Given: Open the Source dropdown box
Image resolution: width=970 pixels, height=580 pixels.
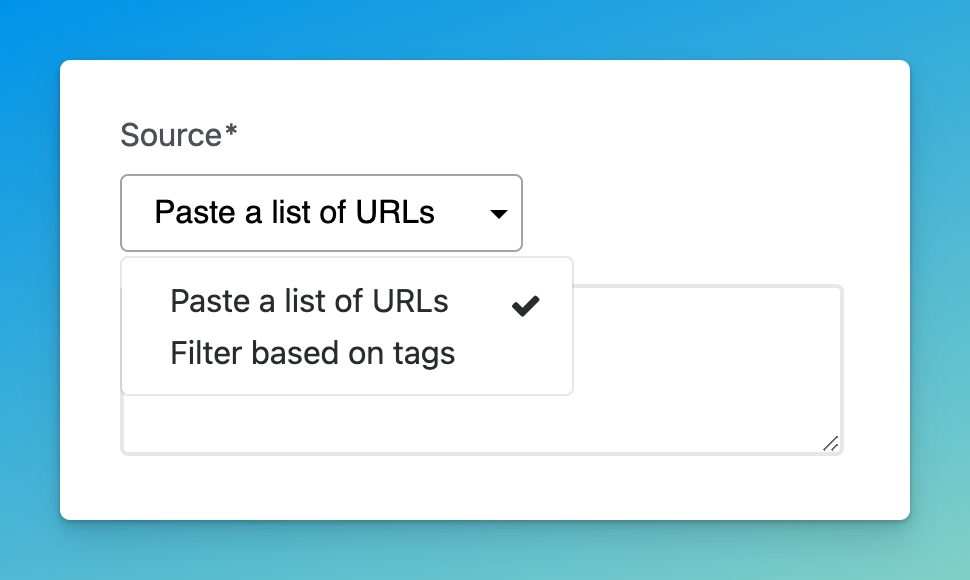Looking at the screenshot, I should point(320,213).
